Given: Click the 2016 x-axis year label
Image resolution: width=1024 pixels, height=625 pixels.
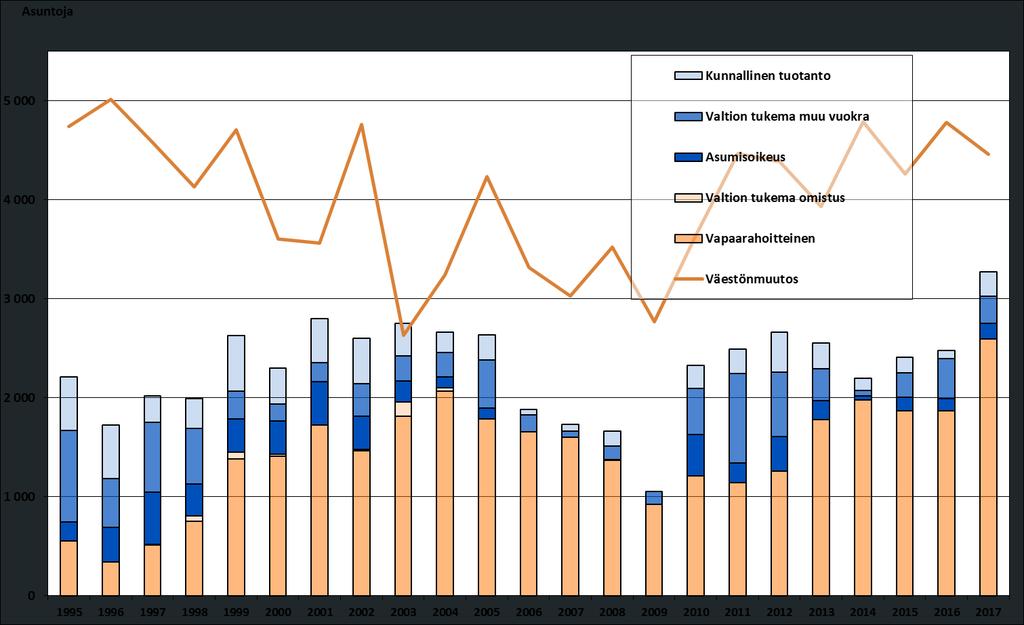Looking at the screenshot, I should [x=946, y=613].
